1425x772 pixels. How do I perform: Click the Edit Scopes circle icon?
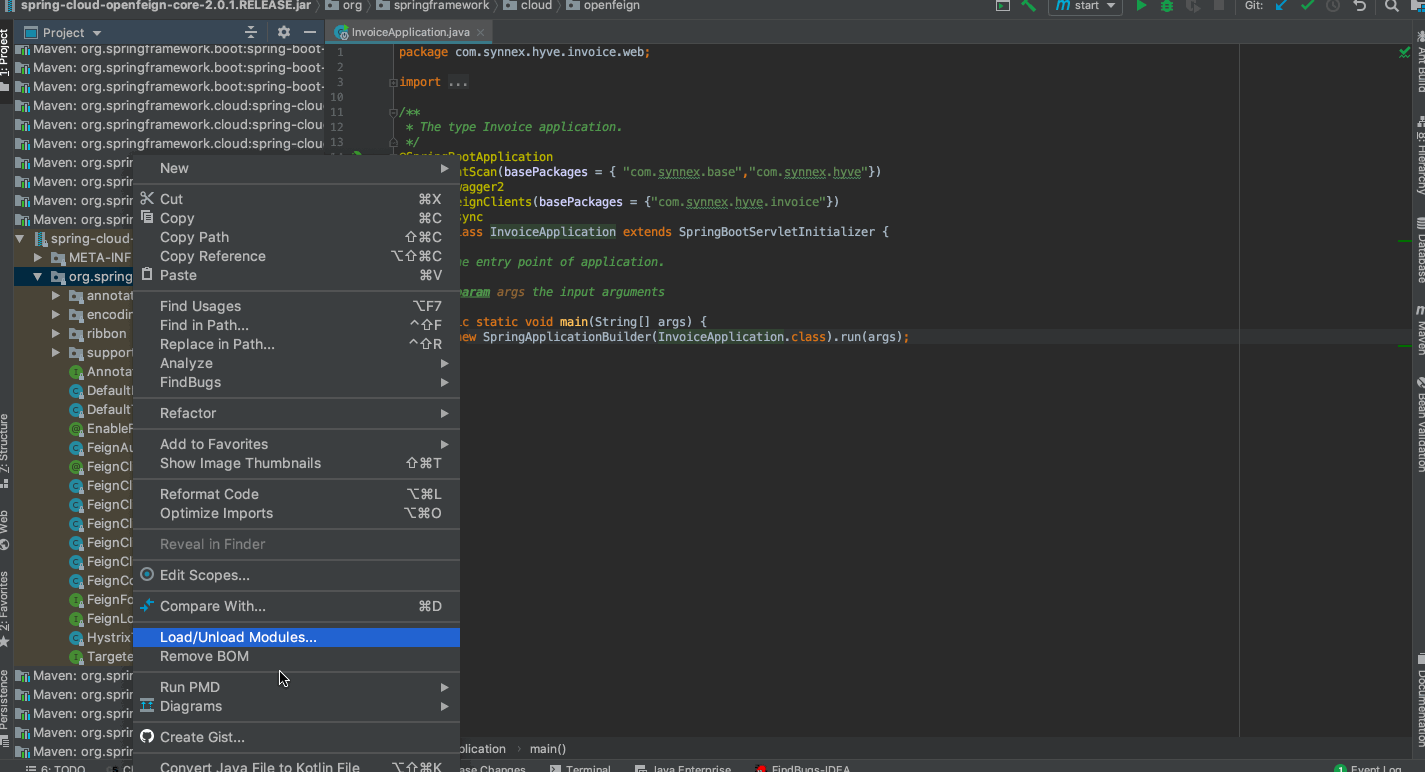(x=147, y=575)
